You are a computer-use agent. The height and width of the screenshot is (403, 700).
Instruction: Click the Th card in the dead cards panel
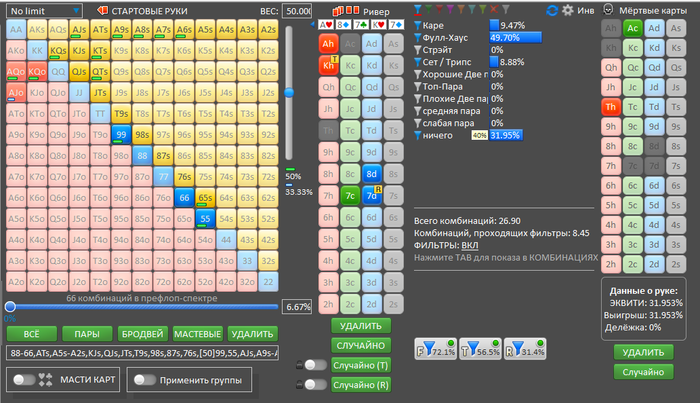tap(611, 107)
